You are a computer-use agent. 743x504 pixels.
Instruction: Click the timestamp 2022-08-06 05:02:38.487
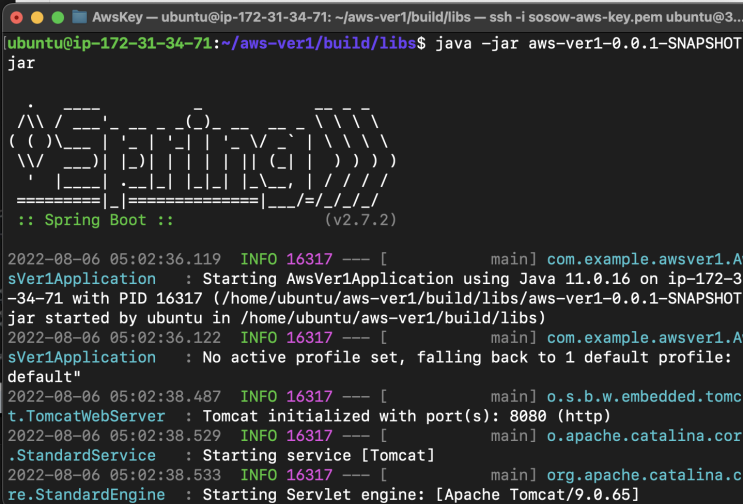tap(114, 396)
